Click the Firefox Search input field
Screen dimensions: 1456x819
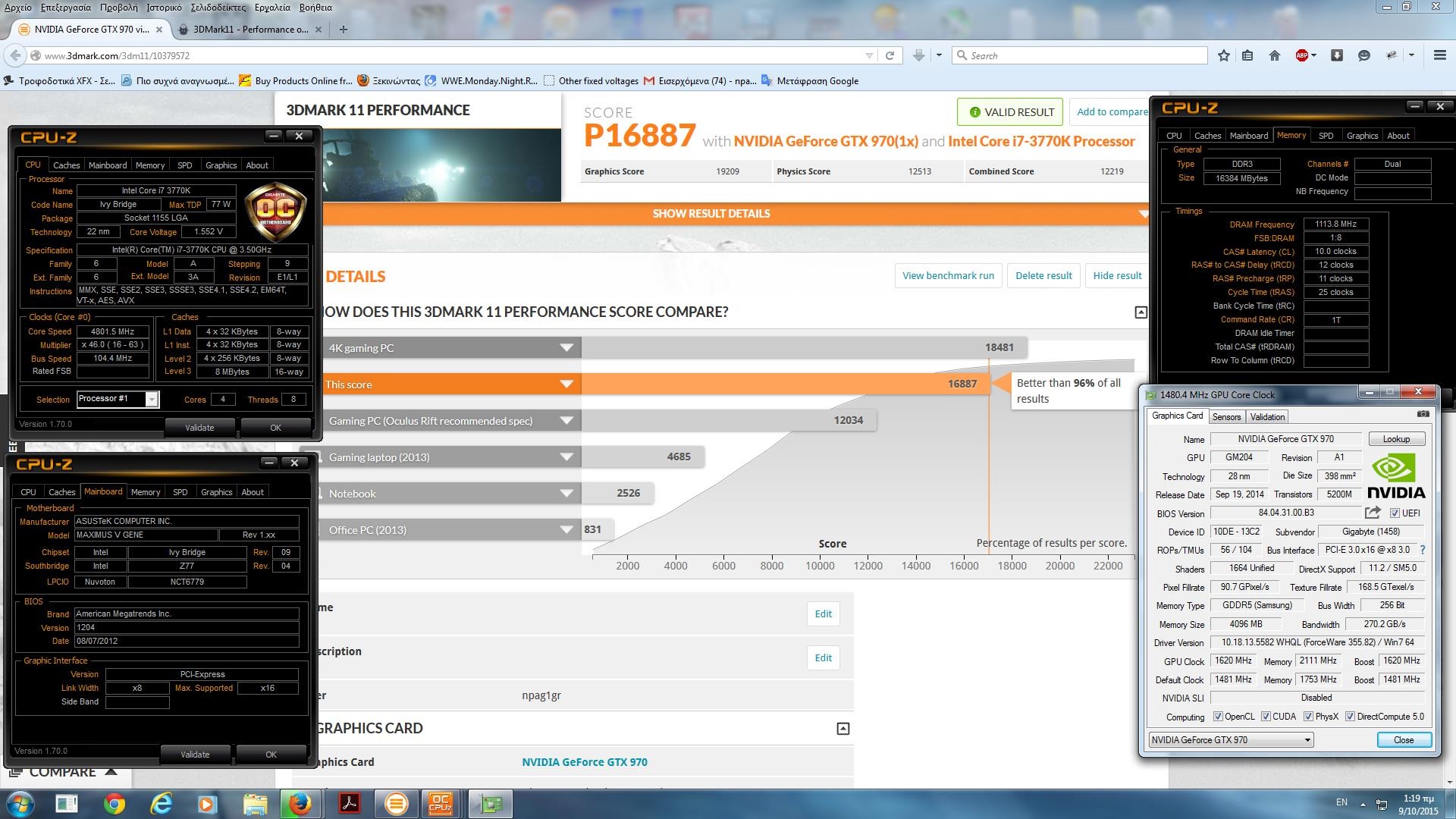(x=1079, y=55)
